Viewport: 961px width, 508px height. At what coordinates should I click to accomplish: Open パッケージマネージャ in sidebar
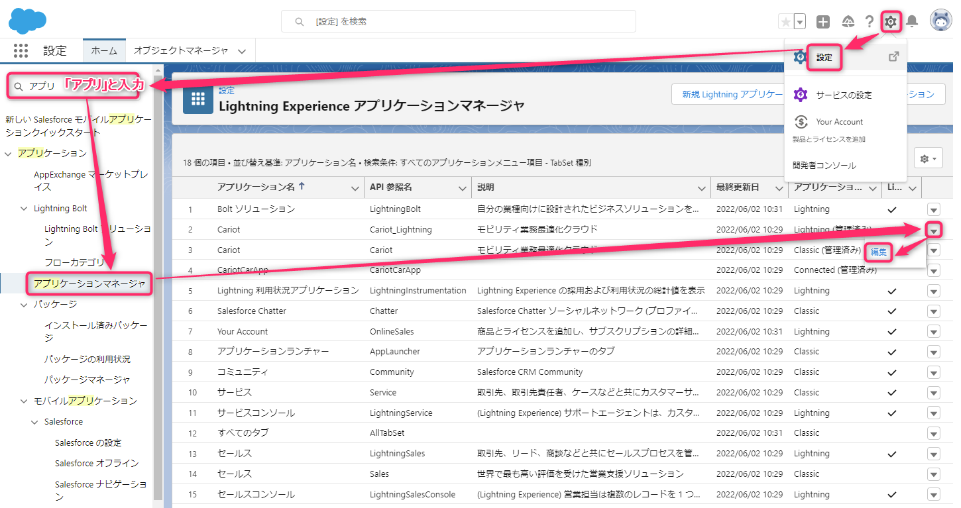pyautogui.click(x=87, y=380)
